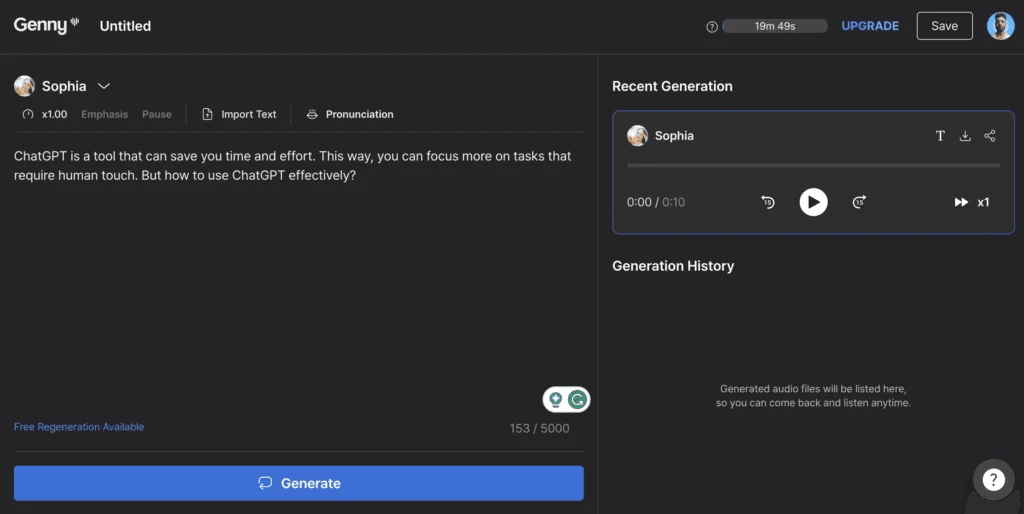This screenshot has height=514, width=1024.
Task: Click the 153 / 5000 character counter
Action: (539, 428)
